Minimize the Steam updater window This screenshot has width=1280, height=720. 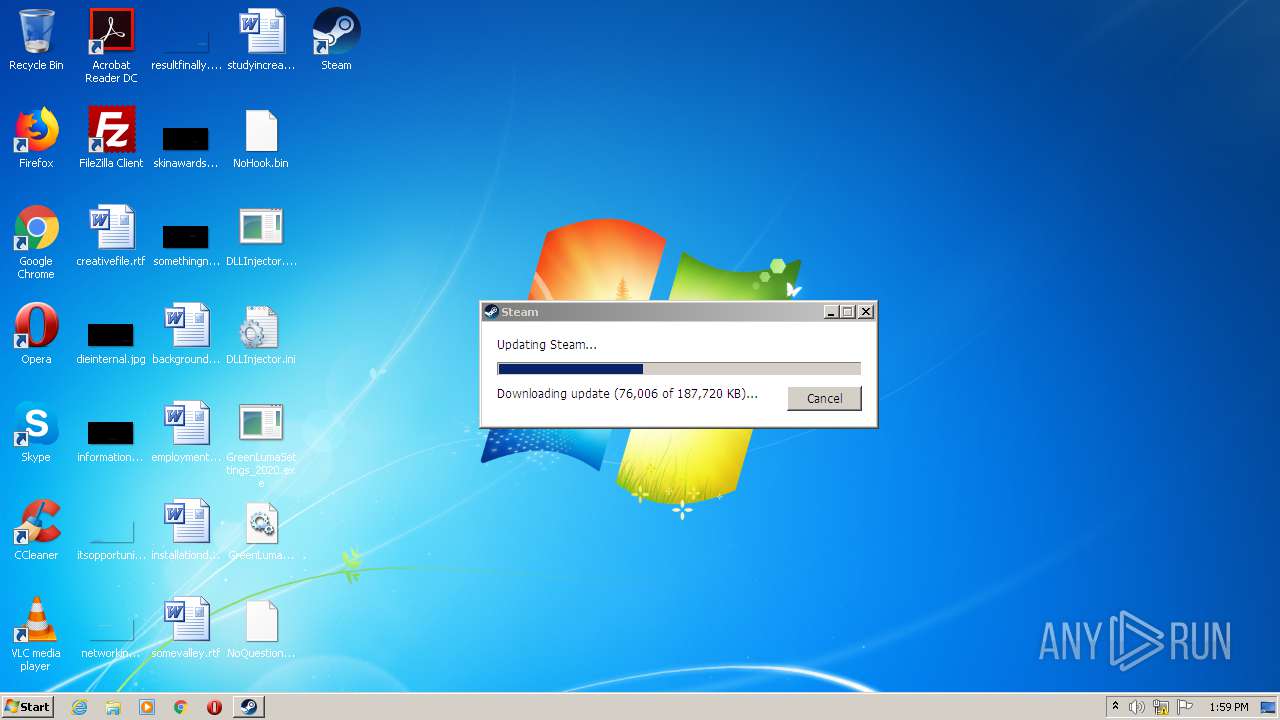click(x=830, y=312)
